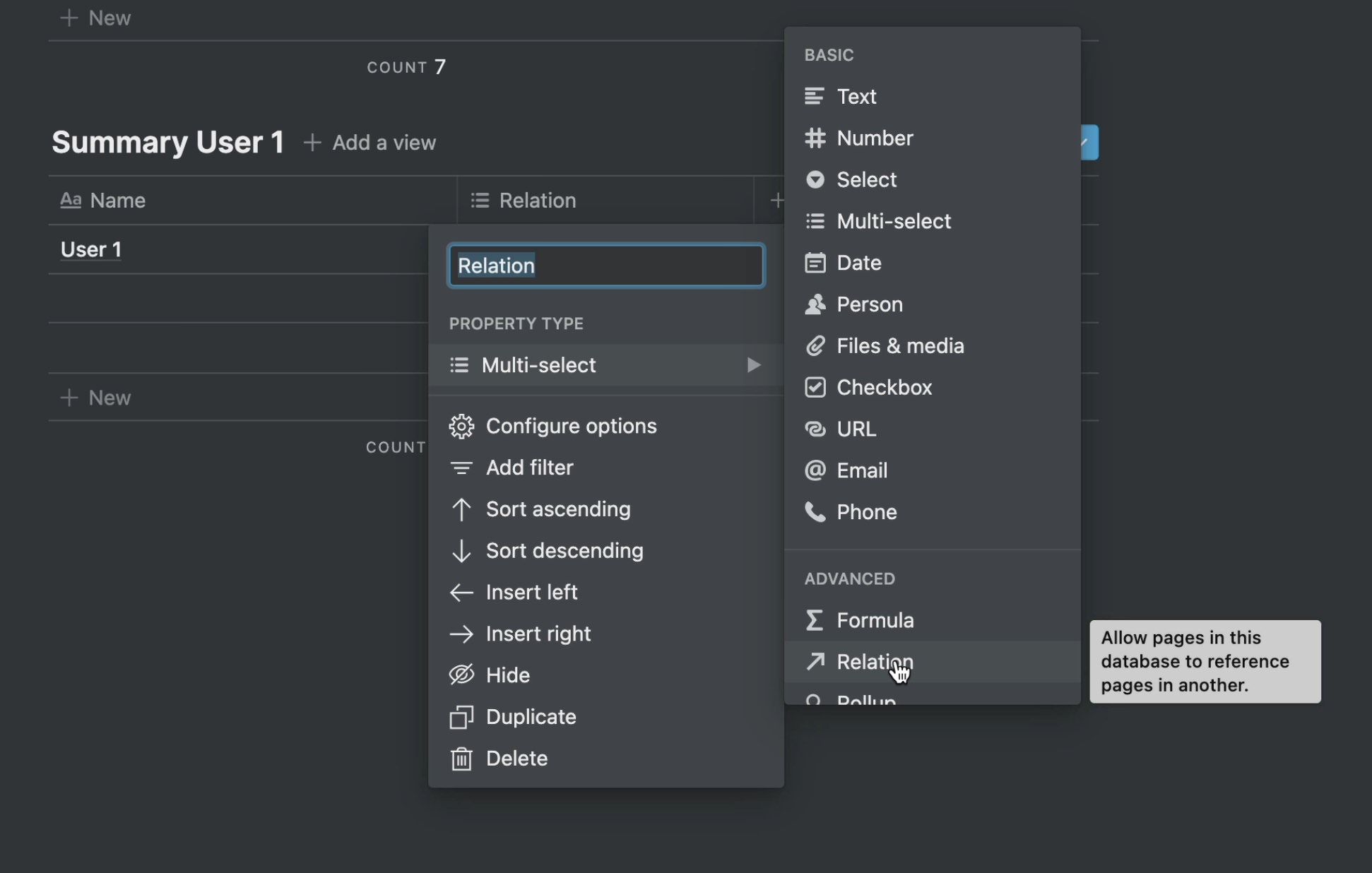Click the sigma icon for Formula

pos(815,620)
